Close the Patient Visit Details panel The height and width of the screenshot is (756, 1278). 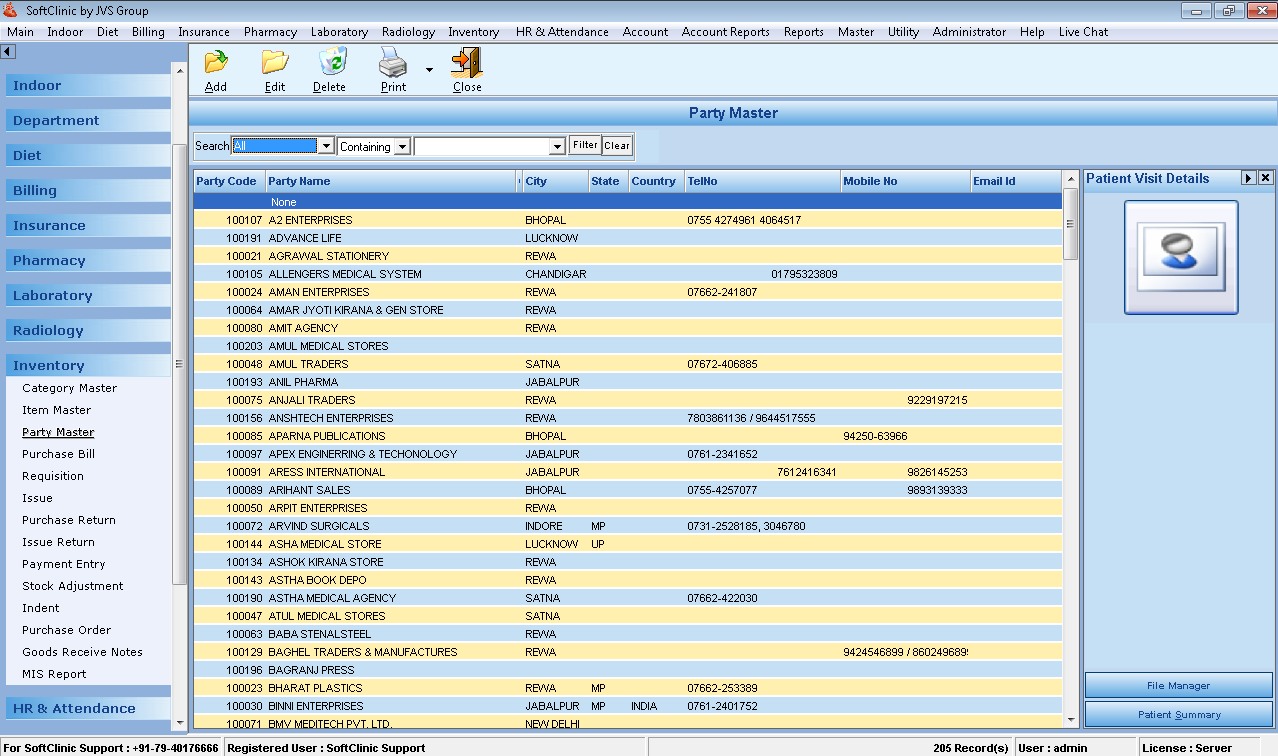point(1265,178)
